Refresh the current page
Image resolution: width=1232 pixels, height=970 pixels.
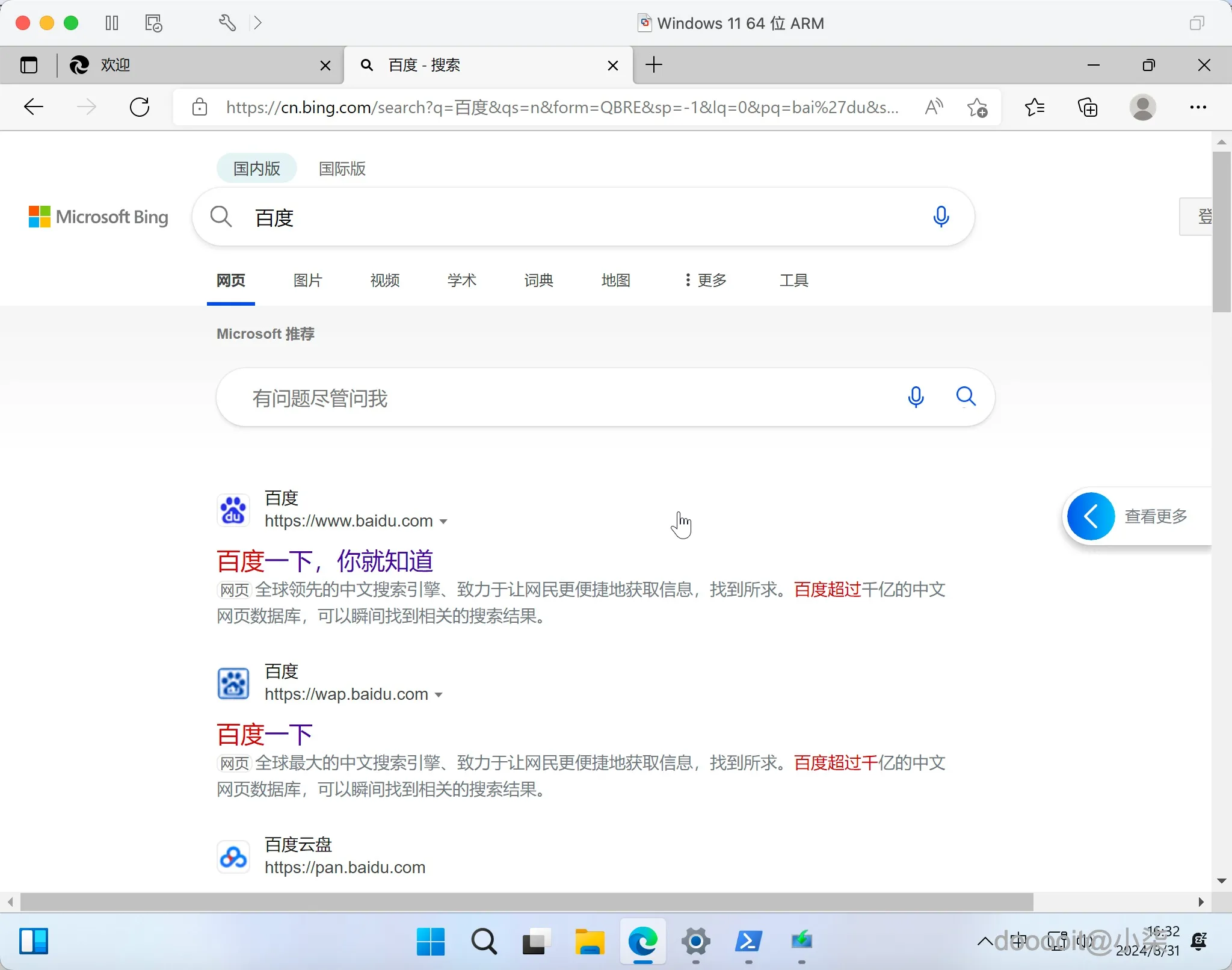tap(140, 107)
